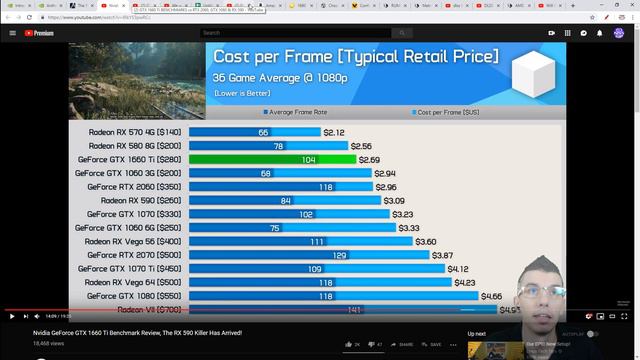Open the YouTube guide hamburger menu
This screenshot has width=640, height=360.
click(x=13, y=33)
